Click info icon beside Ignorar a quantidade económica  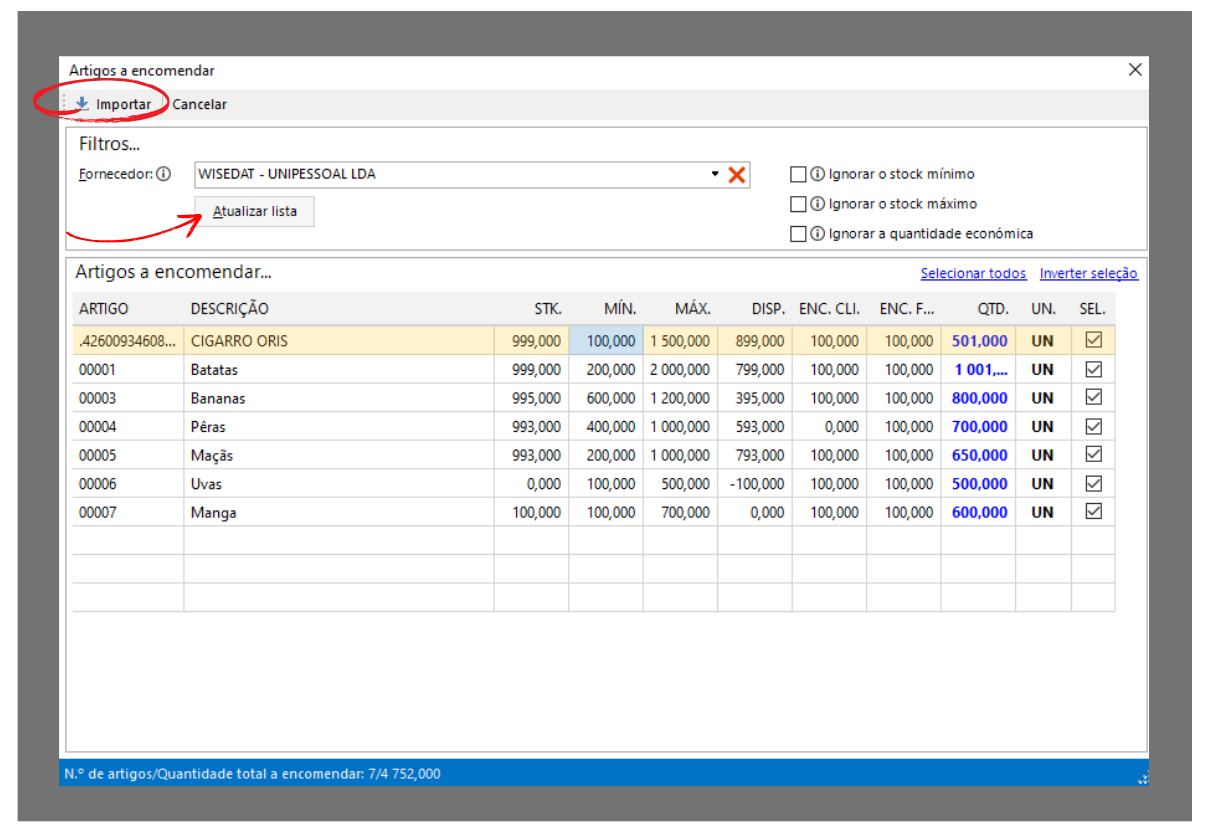[x=817, y=234]
